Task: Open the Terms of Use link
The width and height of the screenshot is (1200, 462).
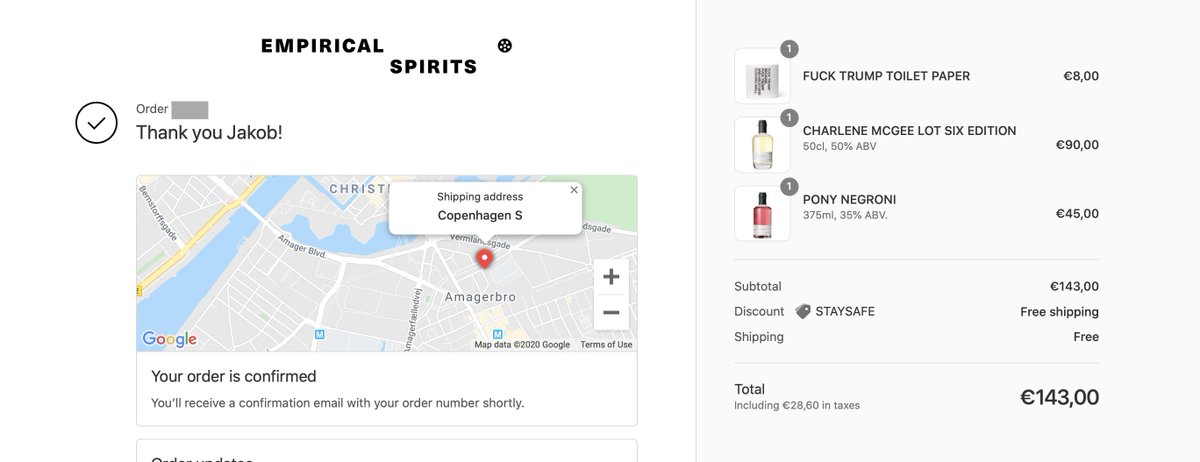Action: pyautogui.click(x=606, y=345)
